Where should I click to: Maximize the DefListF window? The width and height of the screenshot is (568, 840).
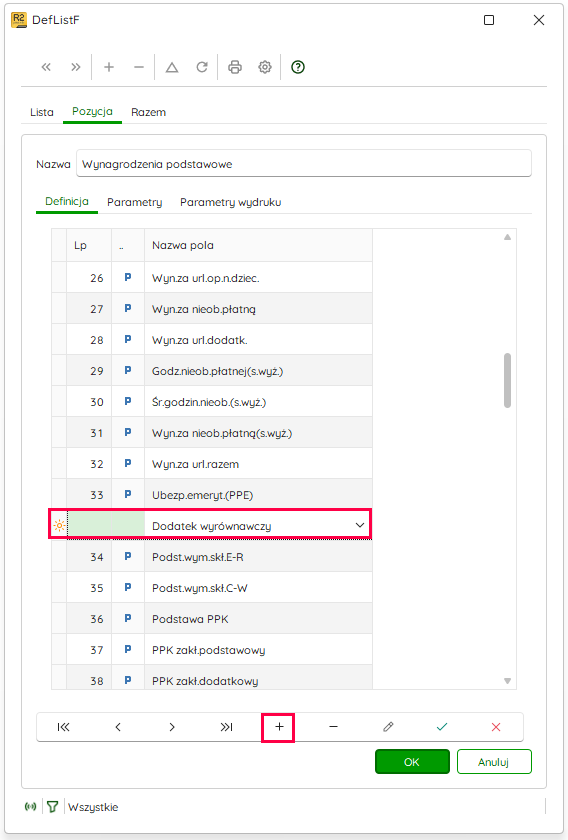point(489,20)
